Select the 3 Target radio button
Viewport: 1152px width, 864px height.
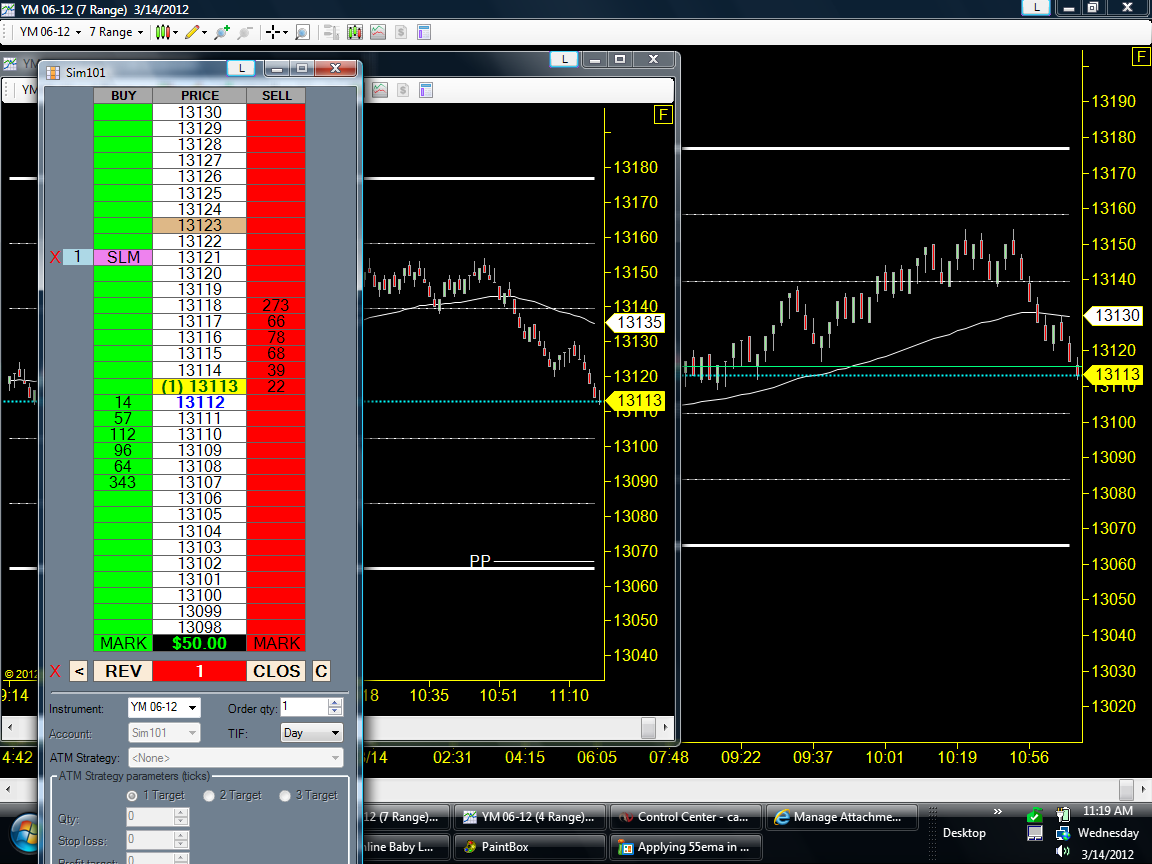click(285, 796)
